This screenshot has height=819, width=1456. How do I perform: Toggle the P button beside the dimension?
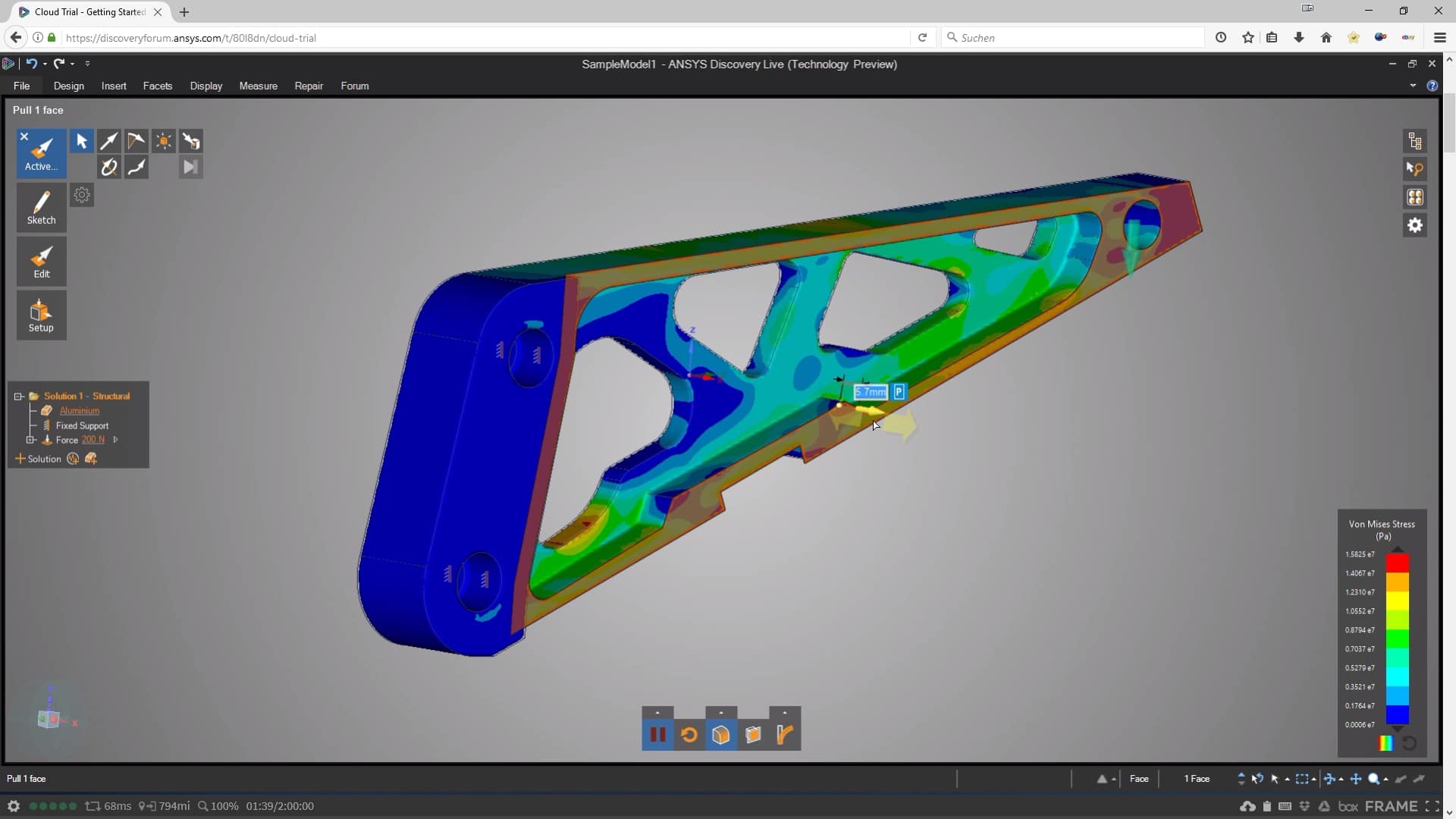click(x=899, y=392)
